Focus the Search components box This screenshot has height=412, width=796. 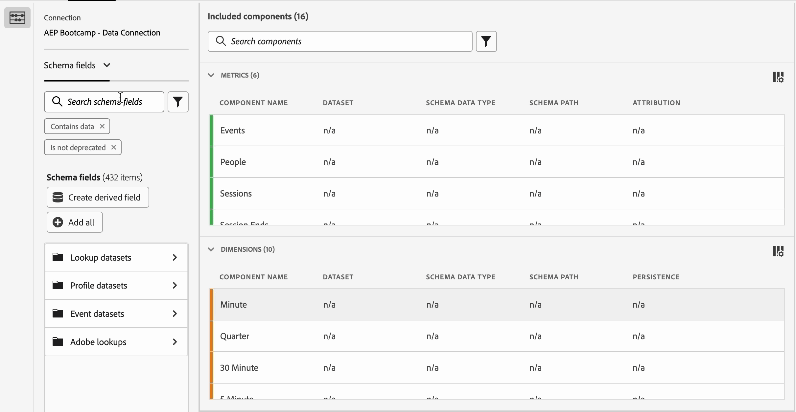click(x=340, y=42)
